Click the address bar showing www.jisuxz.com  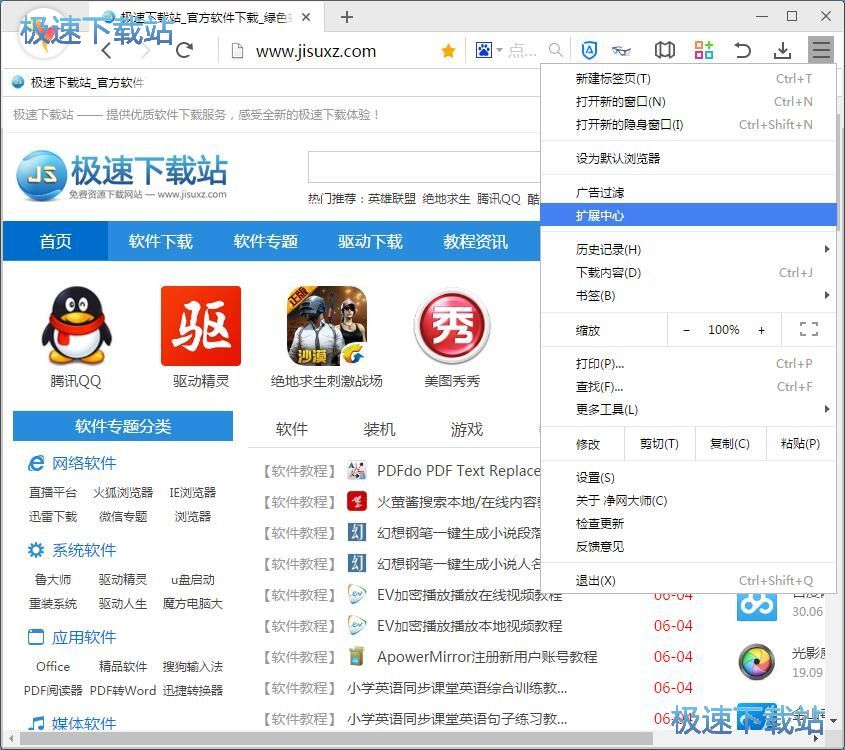(315, 51)
